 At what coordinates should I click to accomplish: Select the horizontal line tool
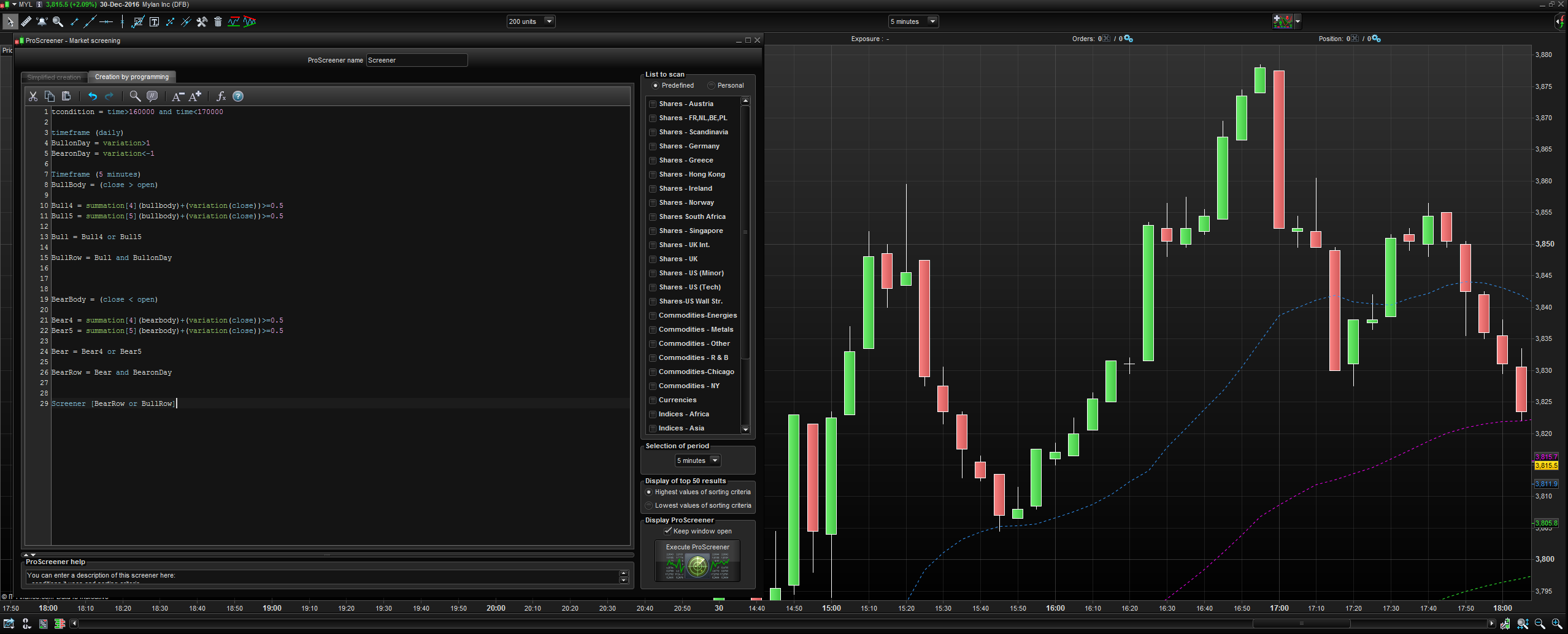(106, 21)
